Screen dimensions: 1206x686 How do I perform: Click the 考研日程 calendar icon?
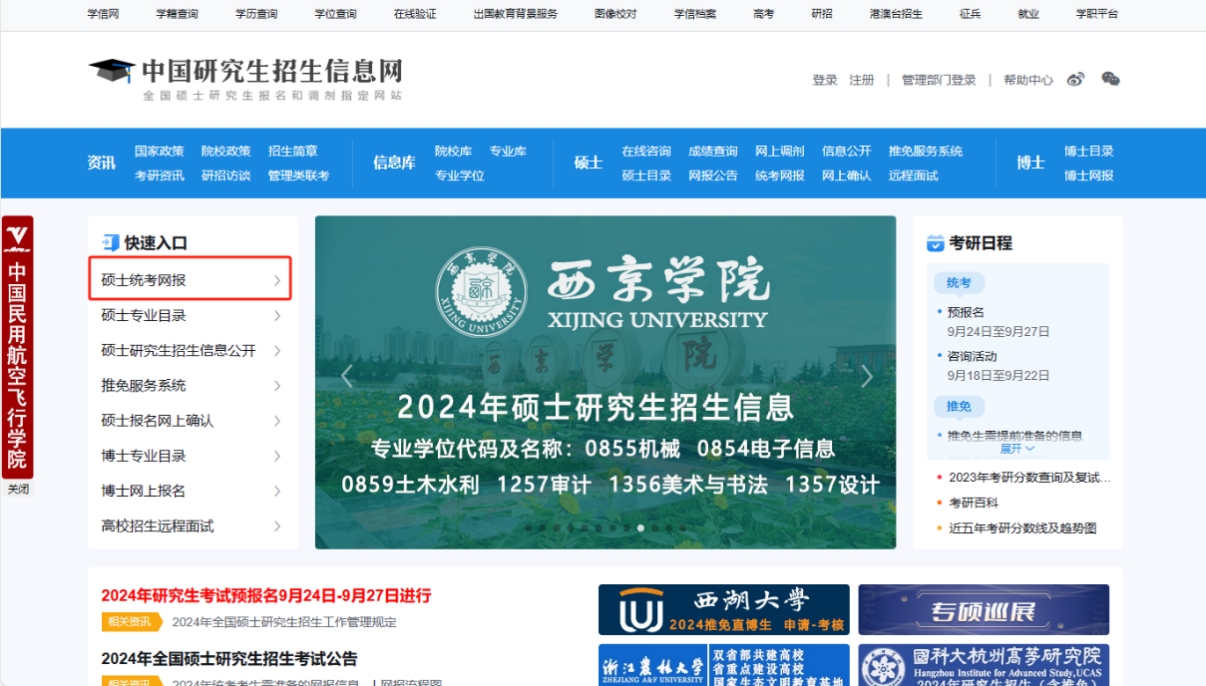pos(935,243)
